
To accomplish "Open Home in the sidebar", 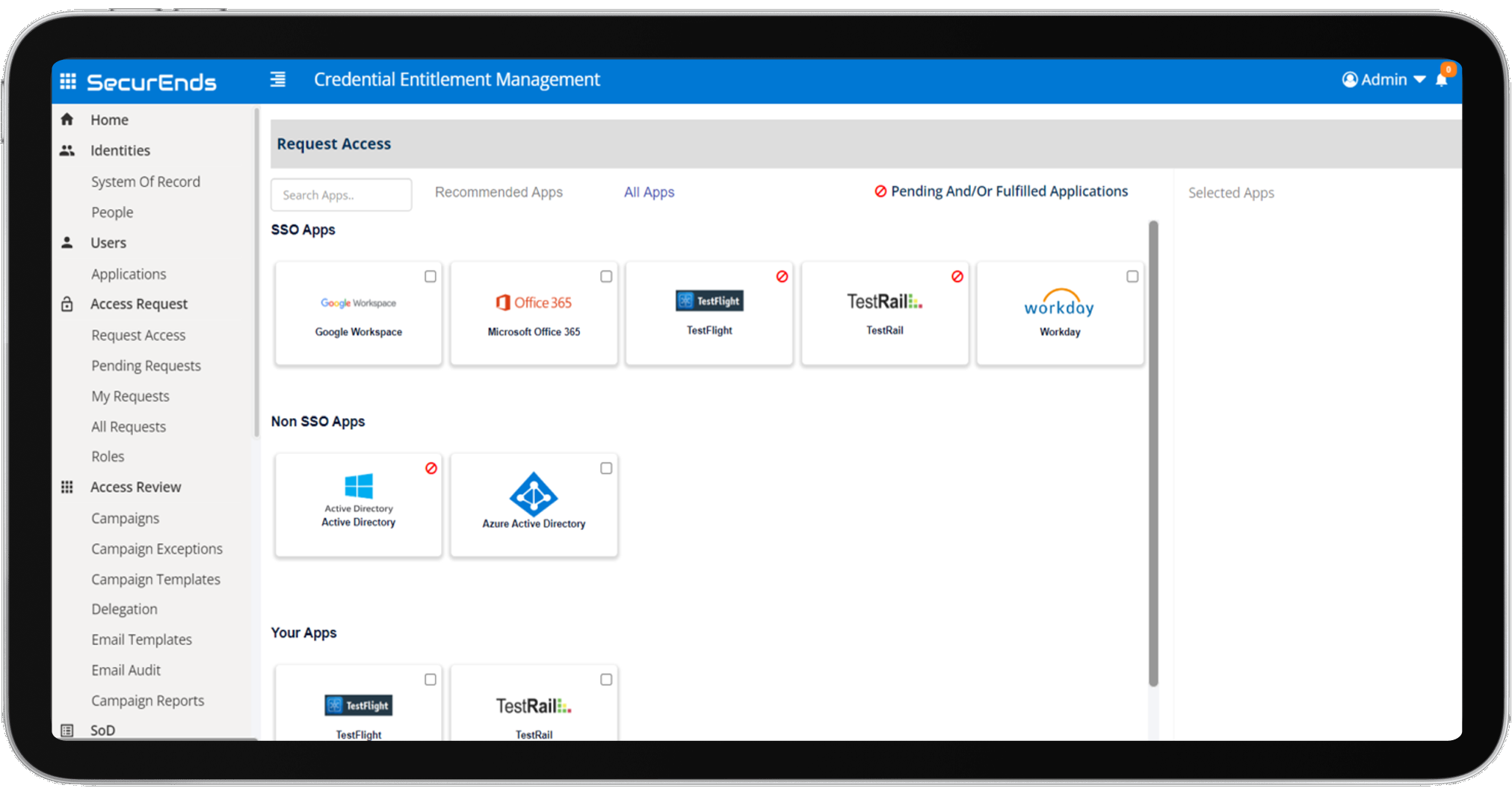I will [x=109, y=120].
